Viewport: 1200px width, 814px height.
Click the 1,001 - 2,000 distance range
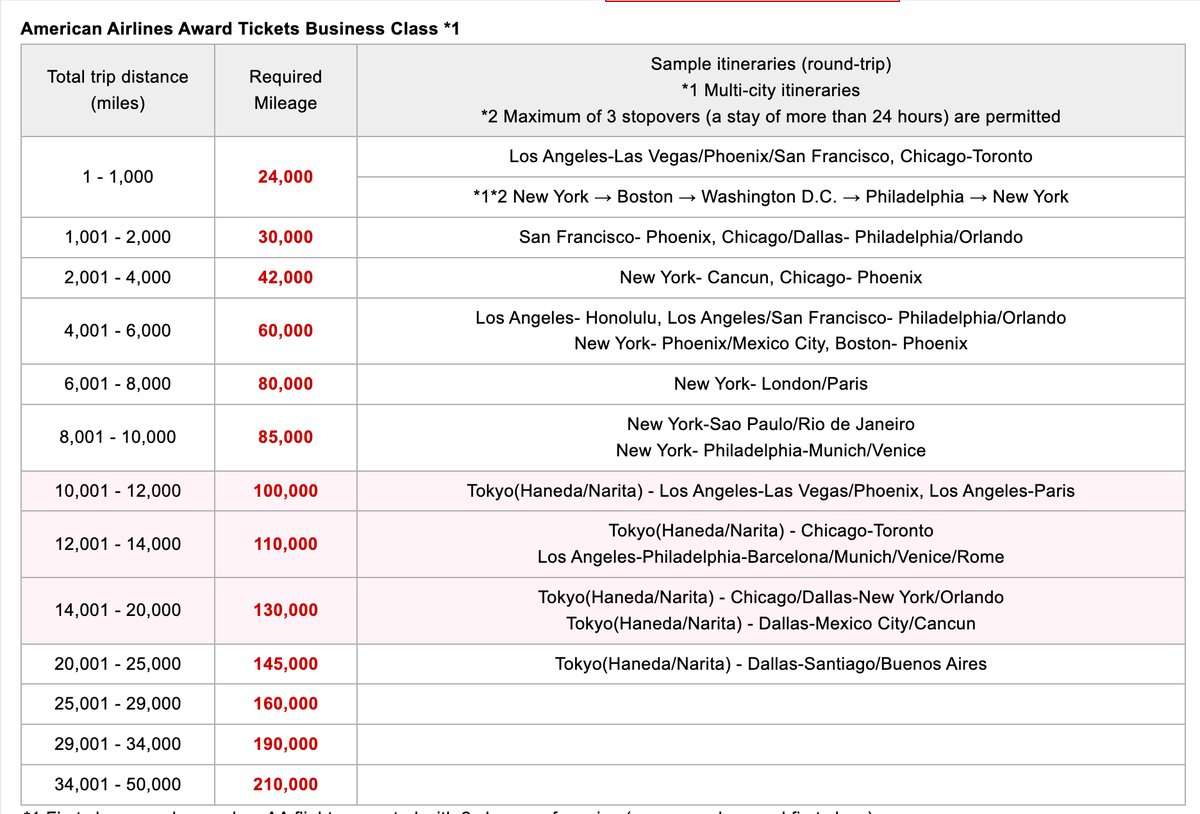[117, 237]
